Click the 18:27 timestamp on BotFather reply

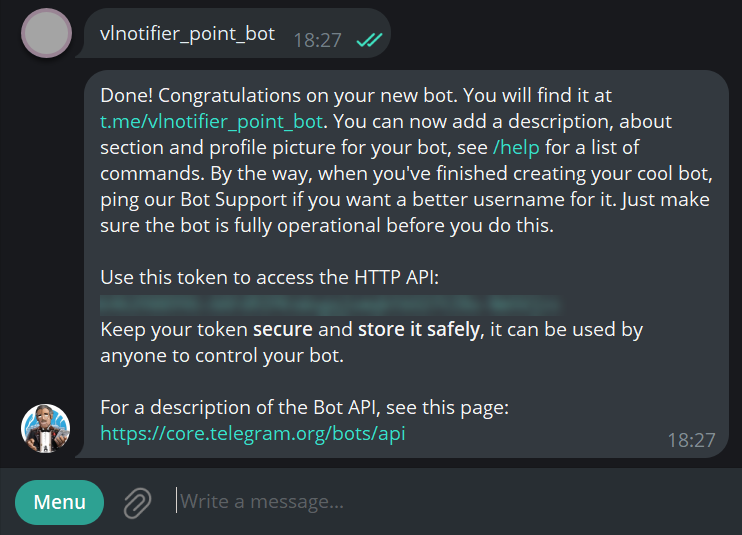(691, 440)
